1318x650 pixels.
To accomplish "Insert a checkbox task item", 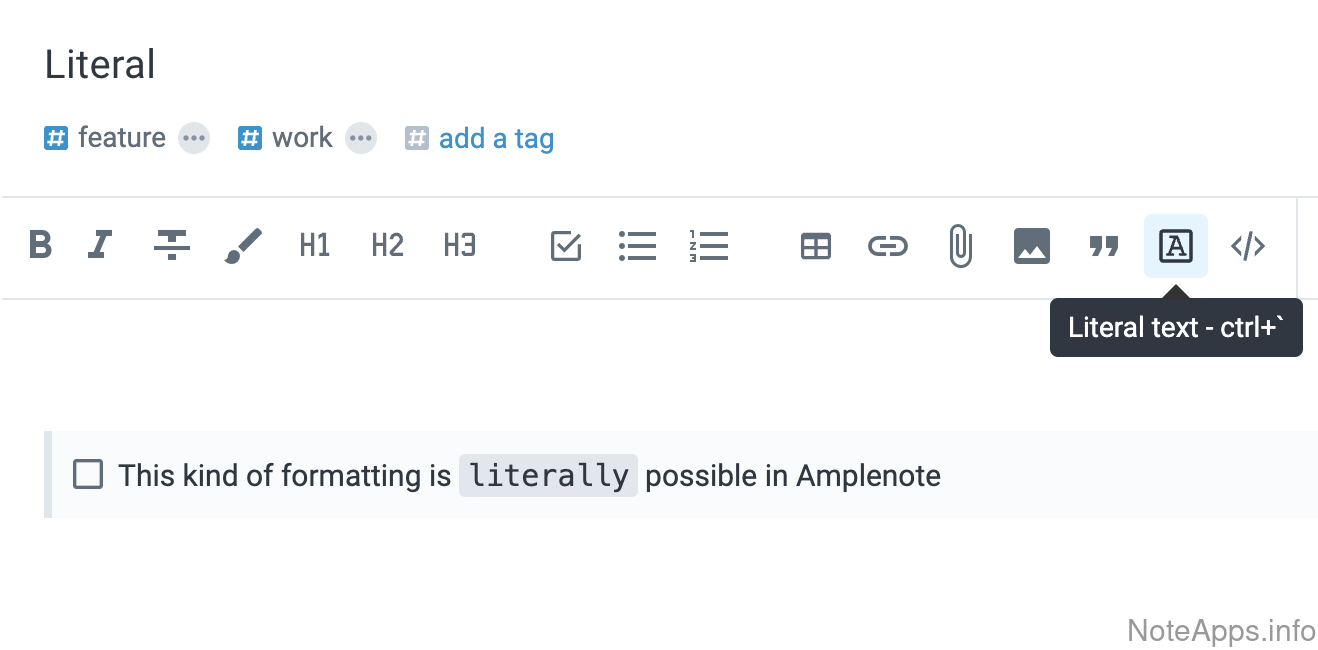I will coord(566,245).
